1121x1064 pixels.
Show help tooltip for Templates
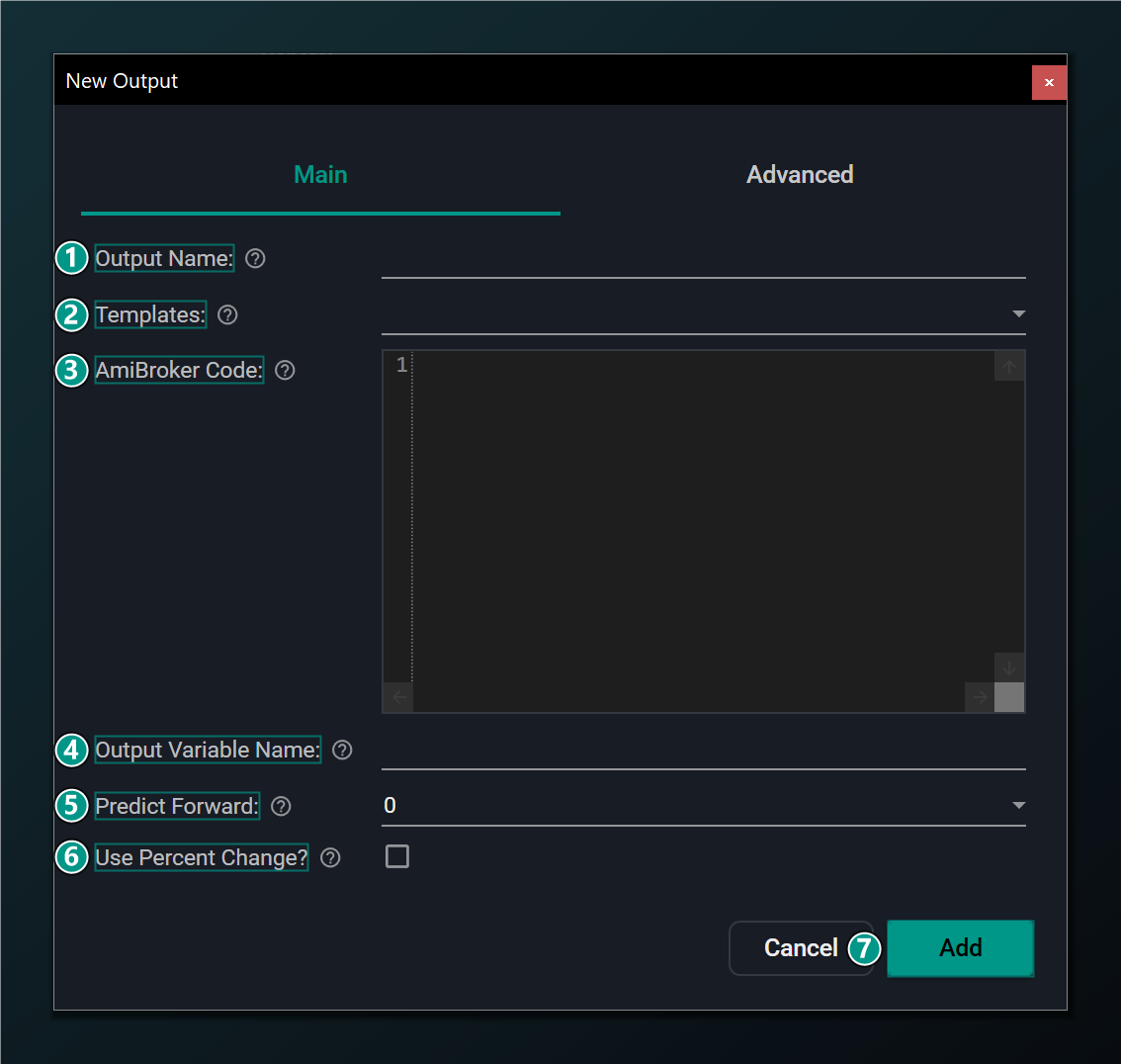tap(227, 314)
